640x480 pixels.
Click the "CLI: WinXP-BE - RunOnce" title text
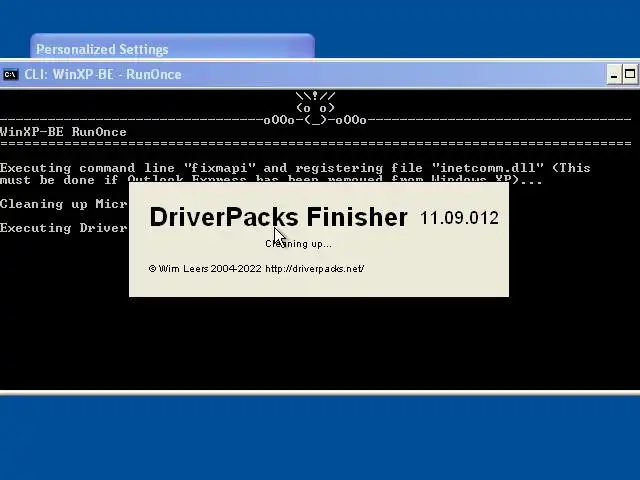[x=103, y=75]
